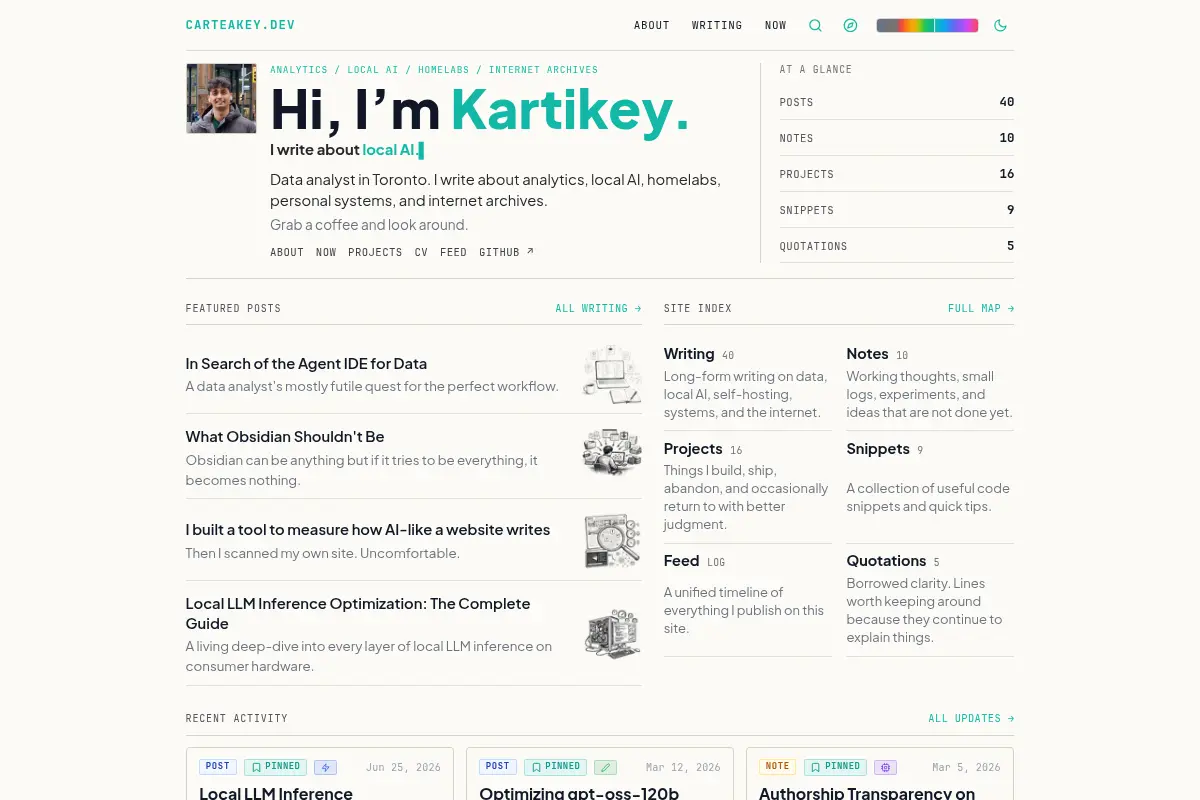Open post What Obsidian Shouldn't Be
This screenshot has width=1200, height=800.
(285, 437)
